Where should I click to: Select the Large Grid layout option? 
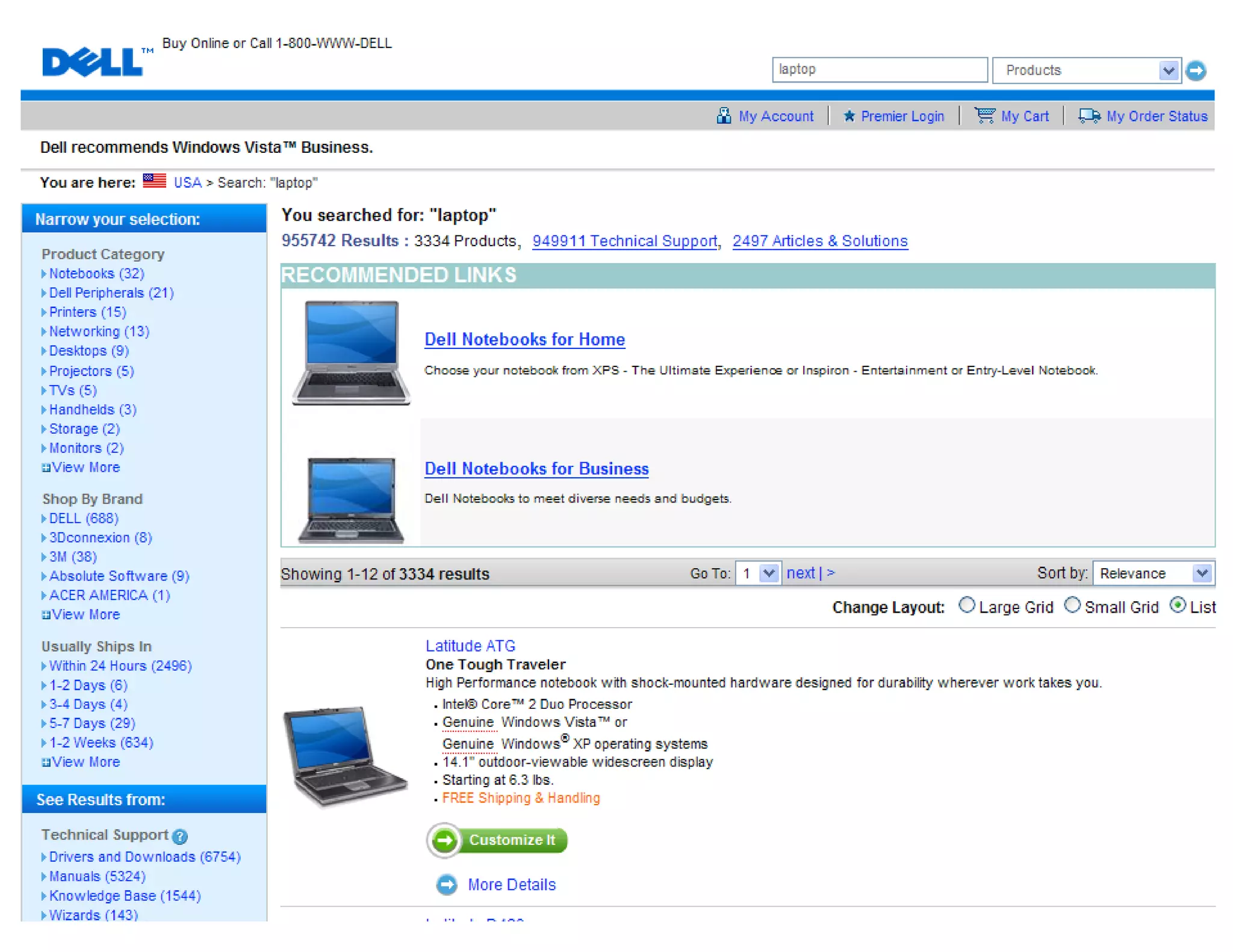(x=966, y=605)
